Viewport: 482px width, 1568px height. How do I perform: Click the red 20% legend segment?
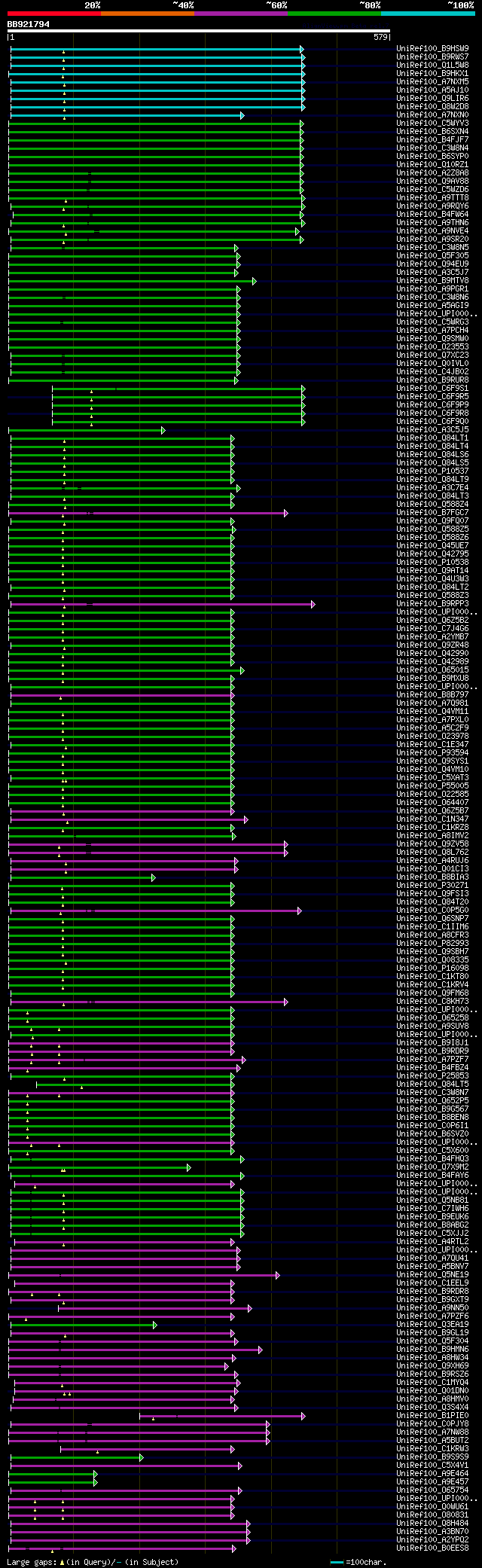pyautogui.click(x=54, y=14)
